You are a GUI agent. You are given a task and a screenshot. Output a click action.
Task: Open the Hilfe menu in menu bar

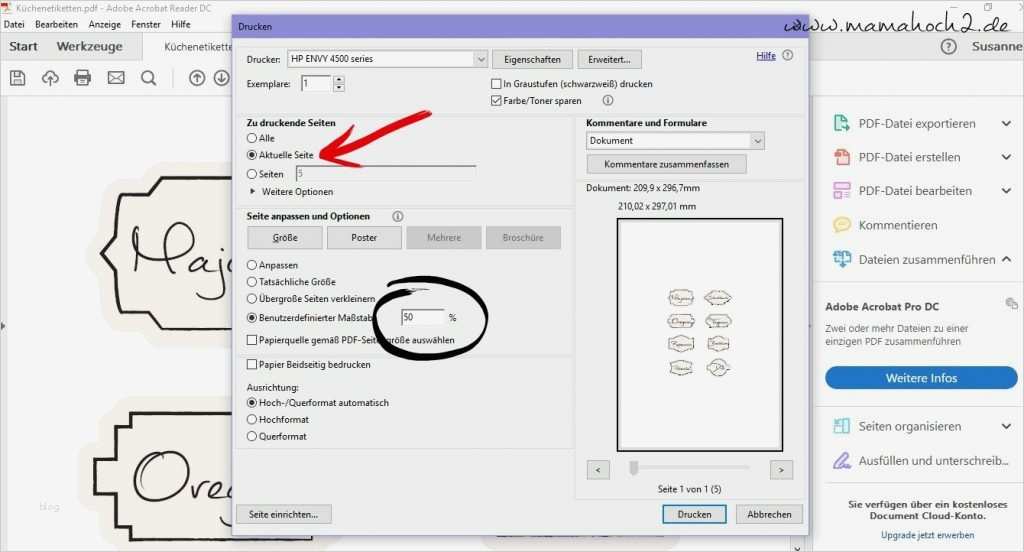(181, 24)
